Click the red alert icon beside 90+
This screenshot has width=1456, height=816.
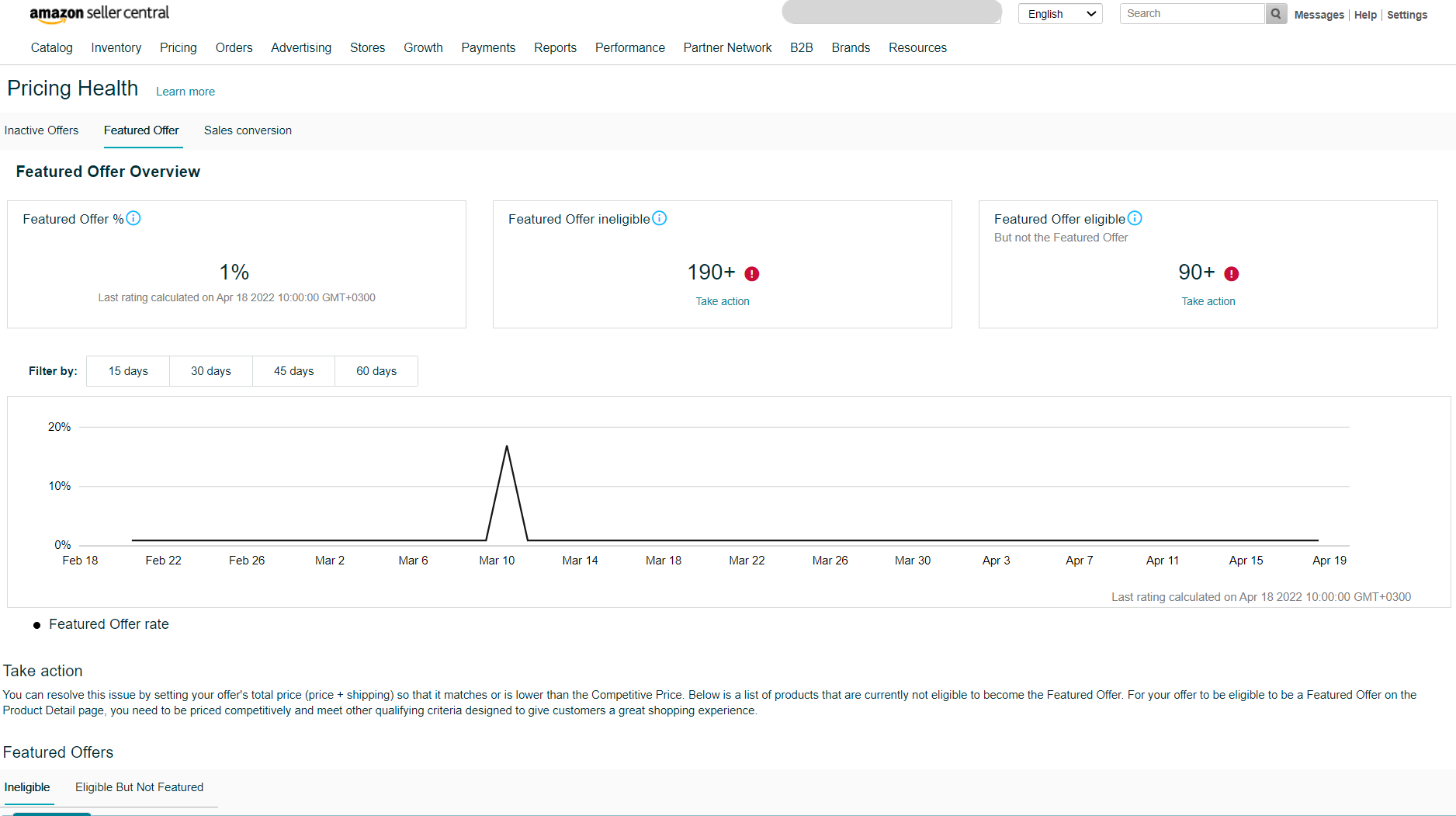click(1232, 273)
